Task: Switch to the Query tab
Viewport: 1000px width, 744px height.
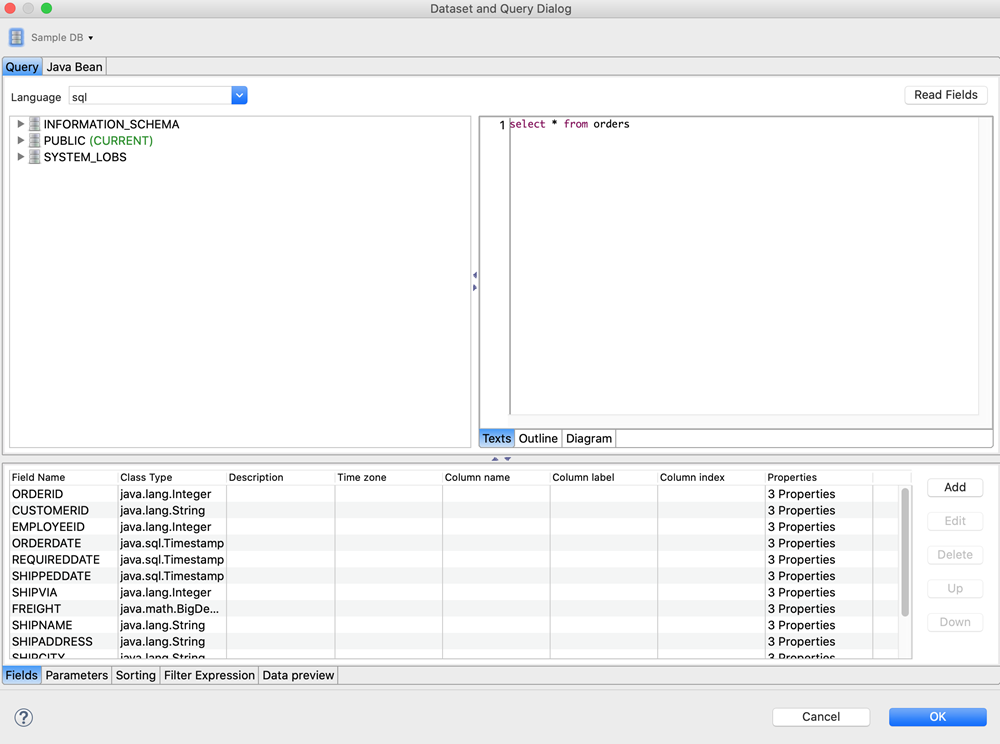Action: [22, 67]
